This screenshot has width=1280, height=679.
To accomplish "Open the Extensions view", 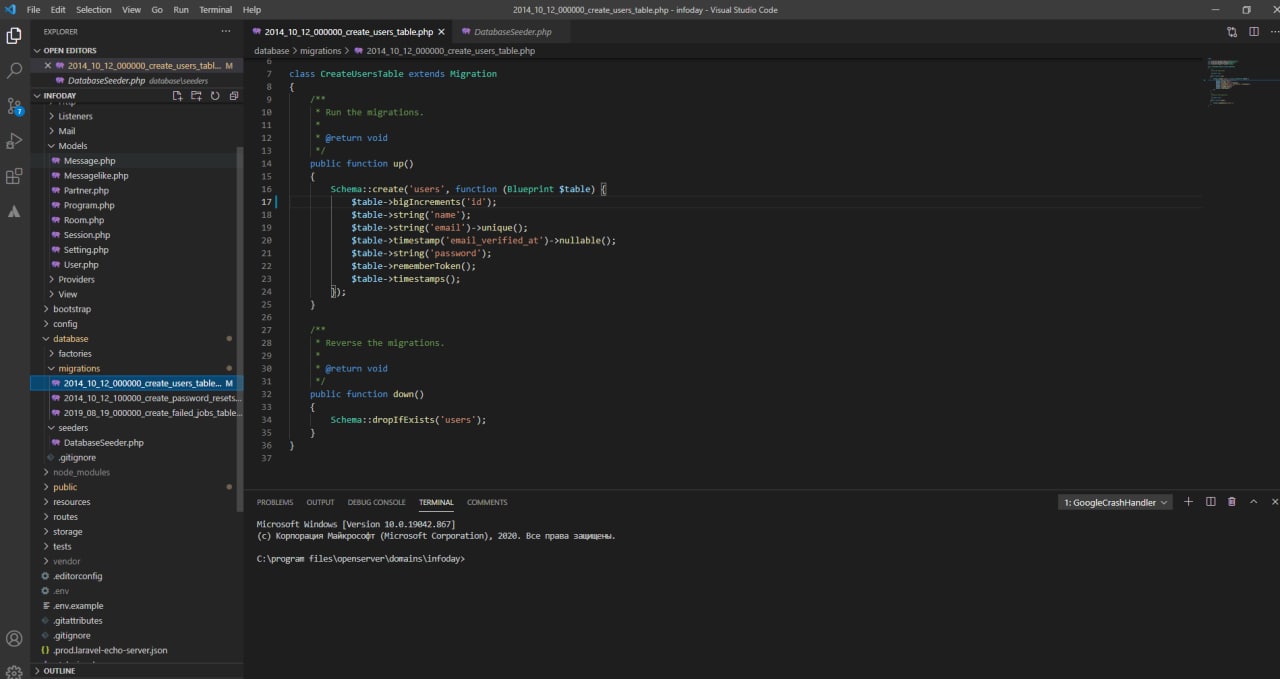I will pyautogui.click(x=14, y=177).
